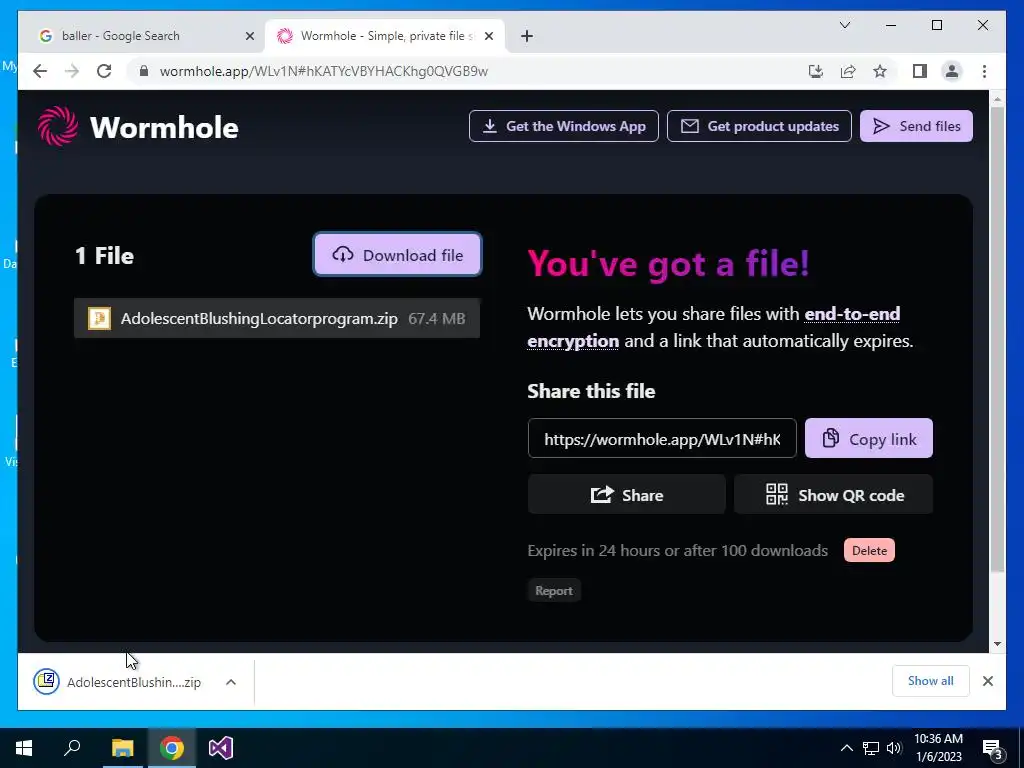Click the cloud download icon
Screen dimensions: 1024x768
point(343,255)
